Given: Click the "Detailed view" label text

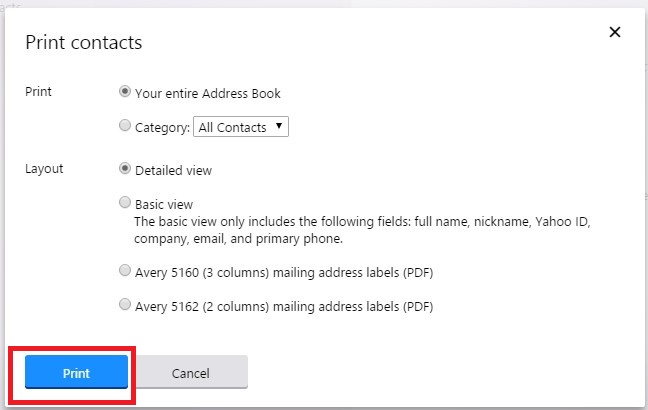Looking at the screenshot, I should coord(173,170).
